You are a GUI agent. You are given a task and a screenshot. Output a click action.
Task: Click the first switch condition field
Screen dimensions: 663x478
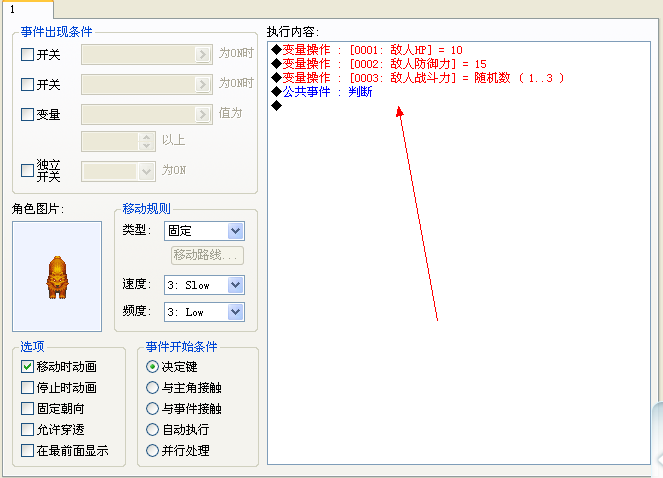(147, 55)
